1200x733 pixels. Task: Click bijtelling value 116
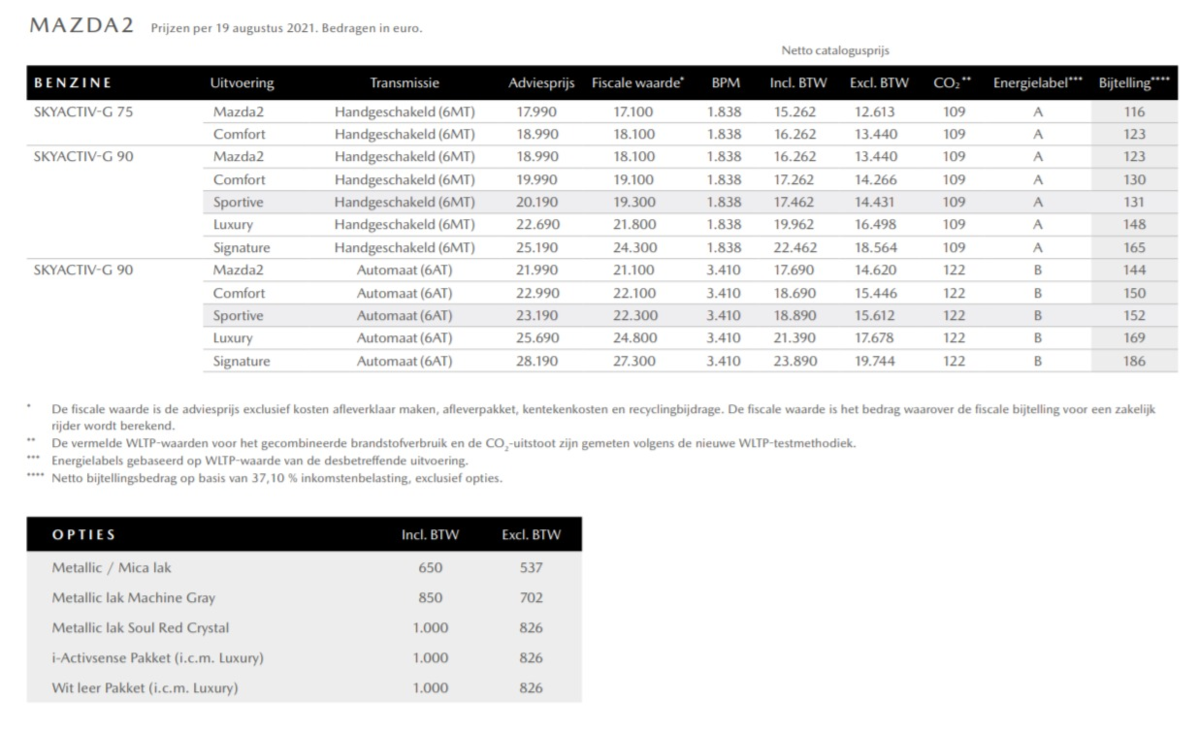point(1134,112)
